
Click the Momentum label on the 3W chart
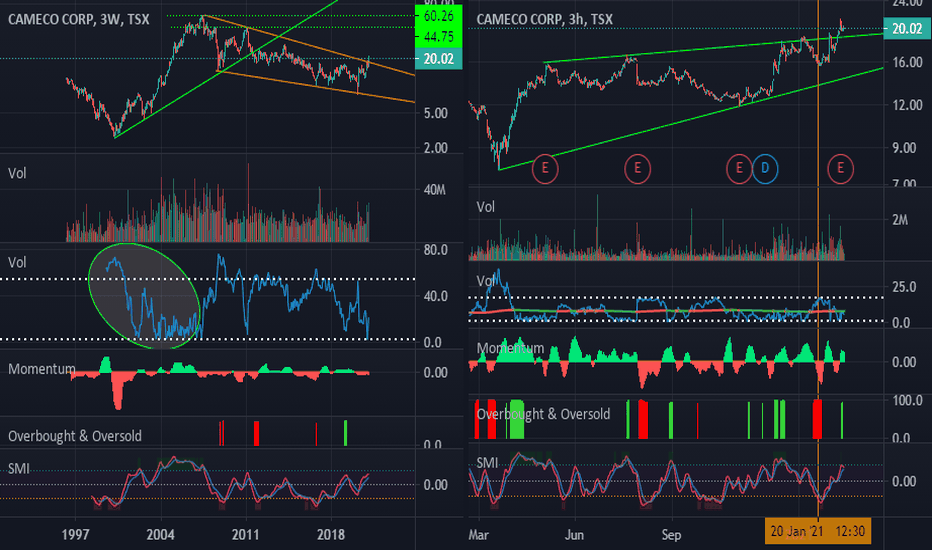click(x=41, y=369)
